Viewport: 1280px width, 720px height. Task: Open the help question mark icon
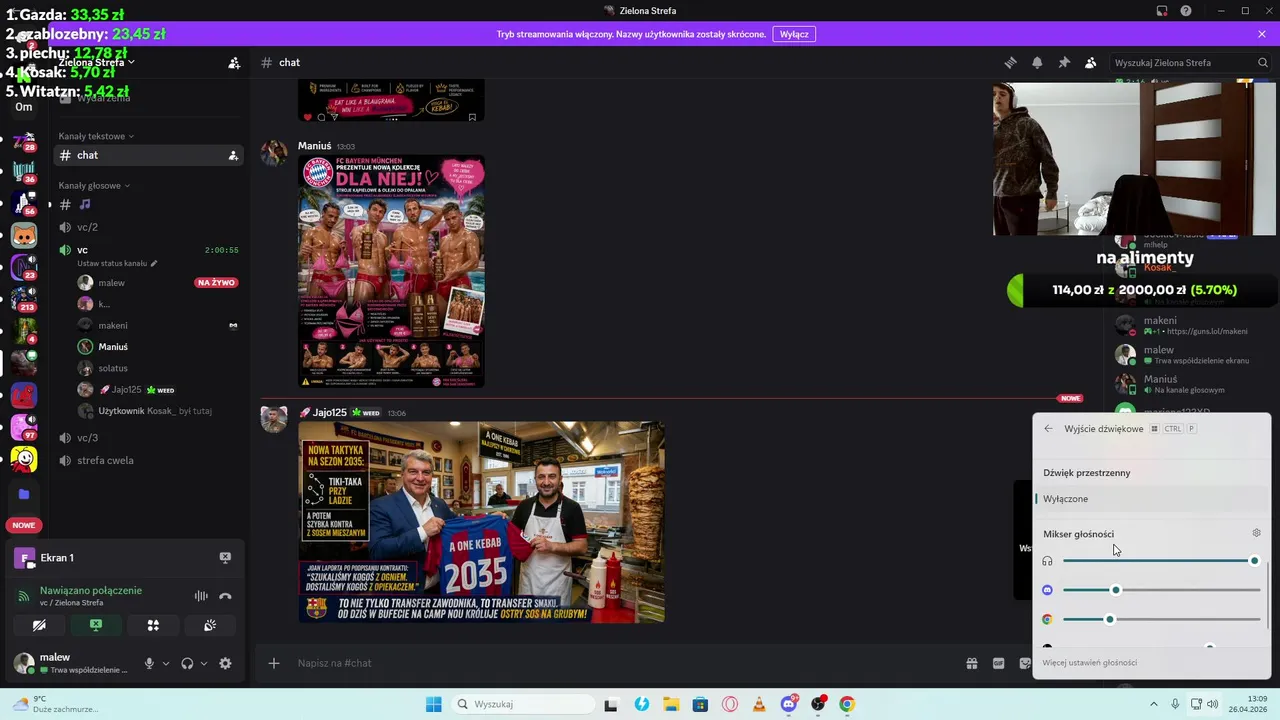click(x=1186, y=11)
